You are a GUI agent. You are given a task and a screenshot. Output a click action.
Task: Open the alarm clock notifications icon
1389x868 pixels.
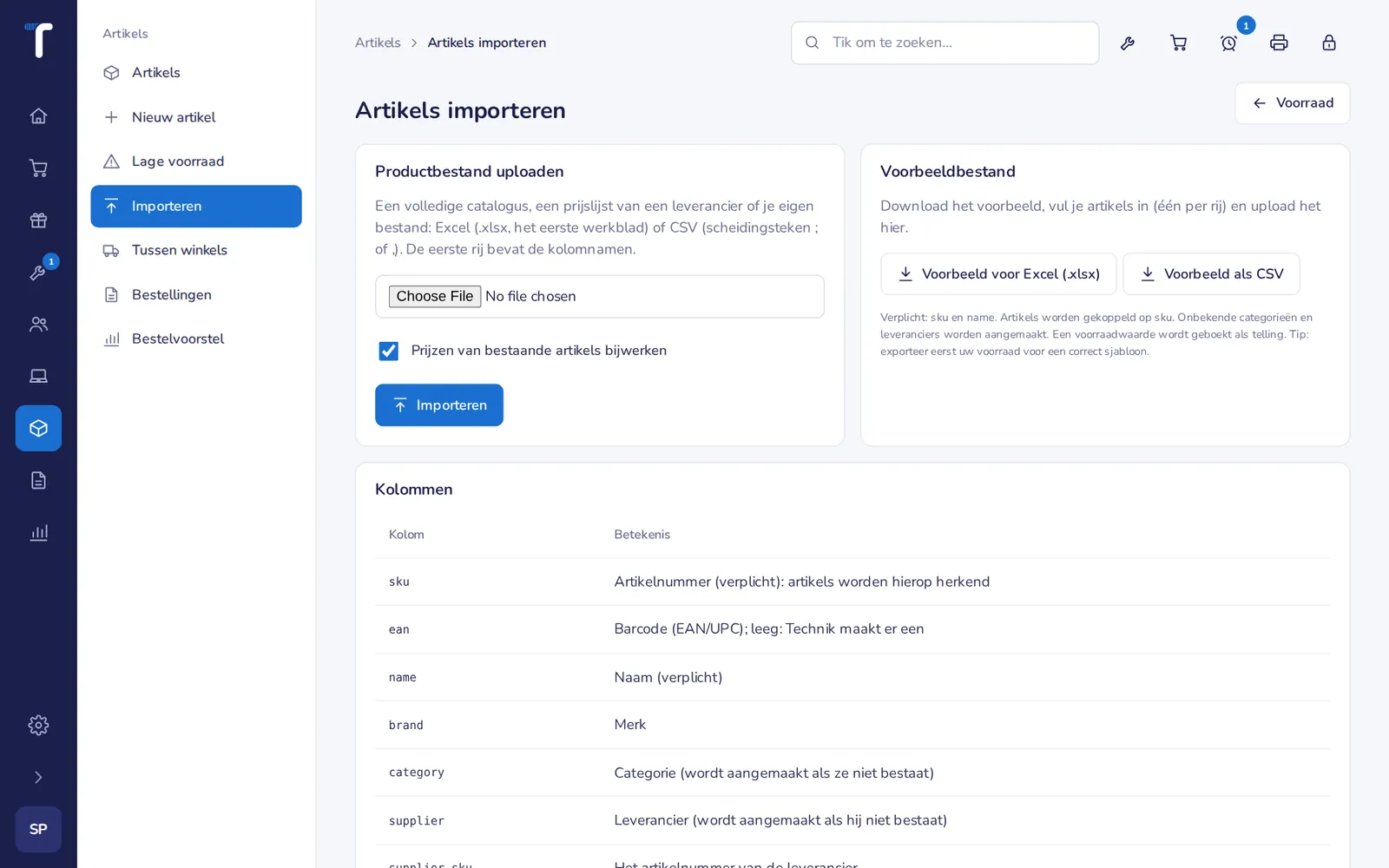[x=1228, y=43]
